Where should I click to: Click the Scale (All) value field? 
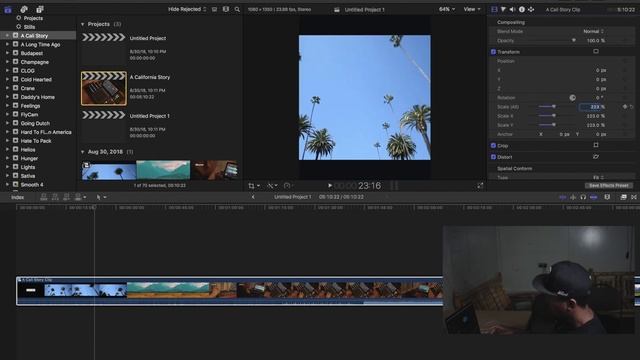pyautogui.click(x=592, y=107)
